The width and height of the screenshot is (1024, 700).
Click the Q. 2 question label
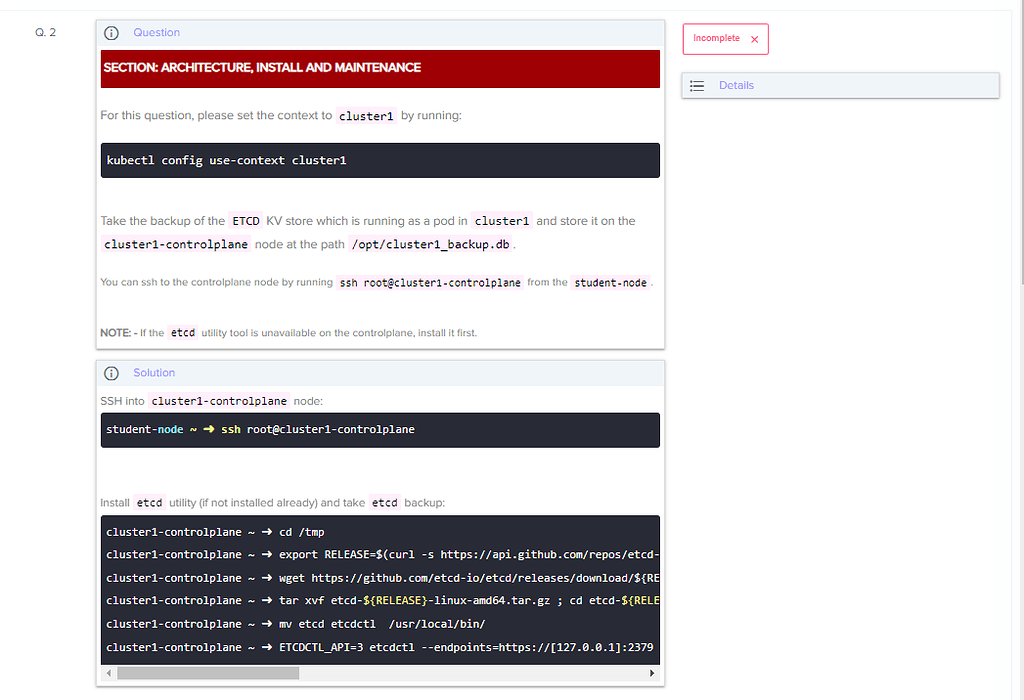[x=46, y=32]
